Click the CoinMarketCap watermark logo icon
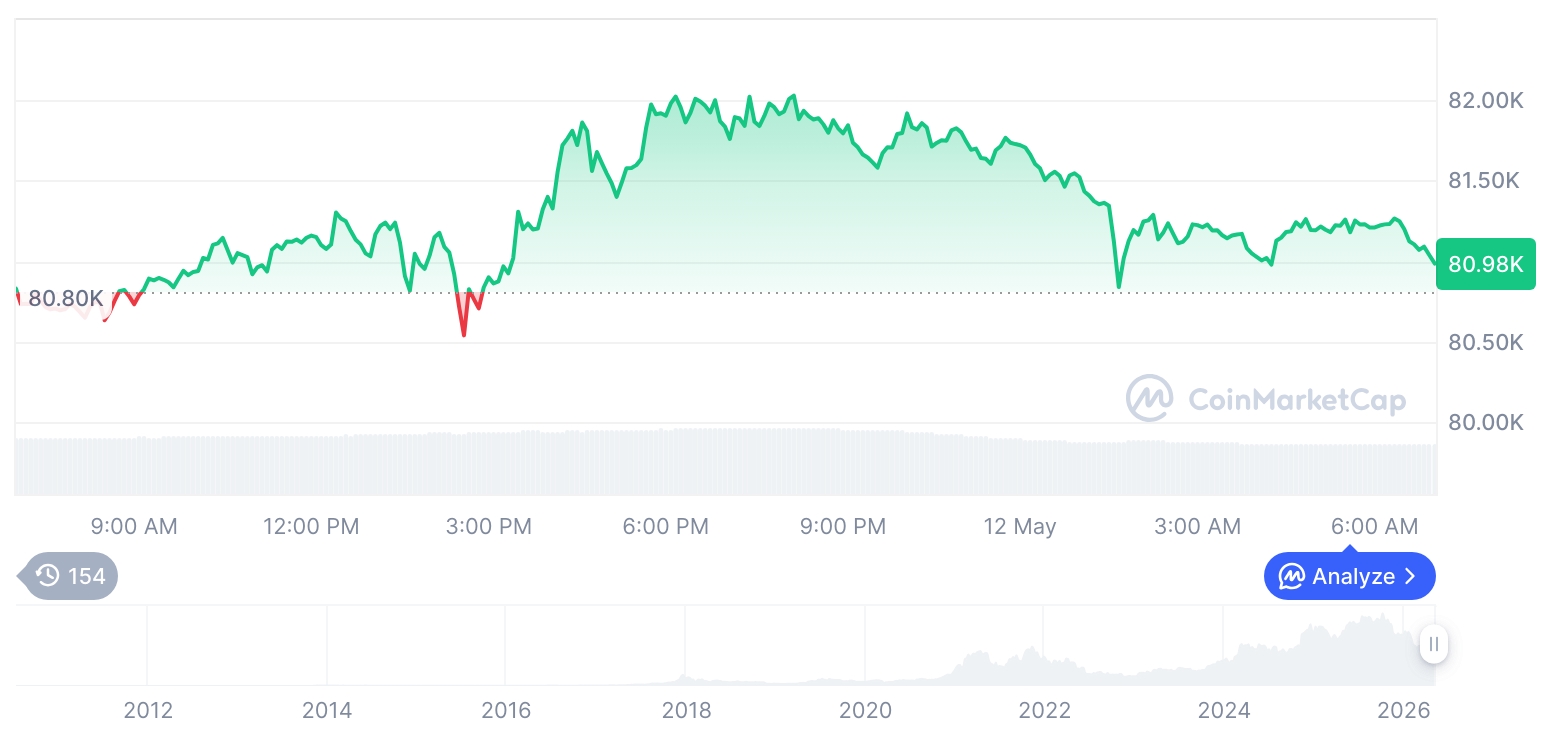Viewport: 1566px width, 732px height. [x=1149, y=399]
